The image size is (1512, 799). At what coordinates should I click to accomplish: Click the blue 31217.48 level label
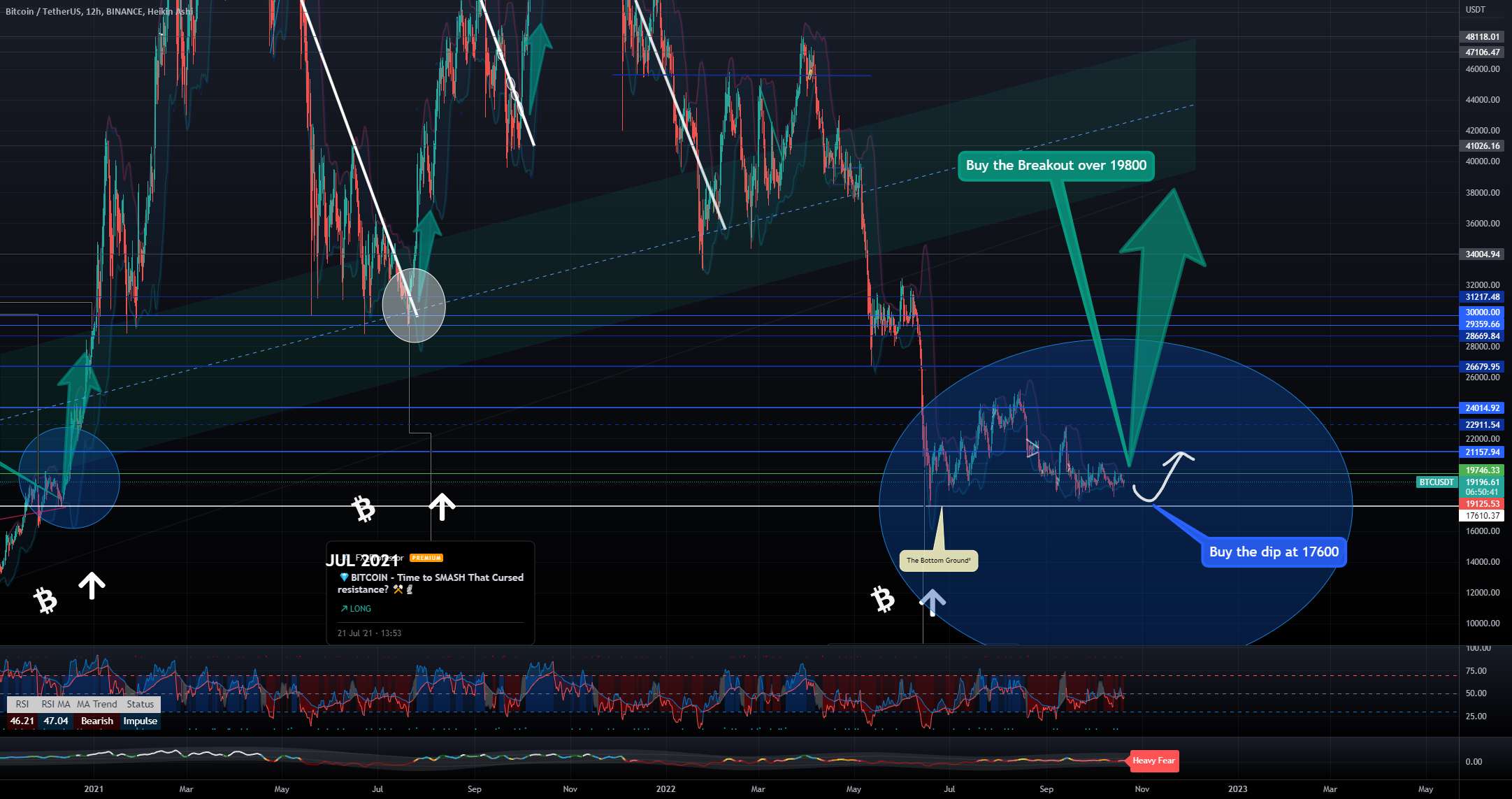point(1482,297)
